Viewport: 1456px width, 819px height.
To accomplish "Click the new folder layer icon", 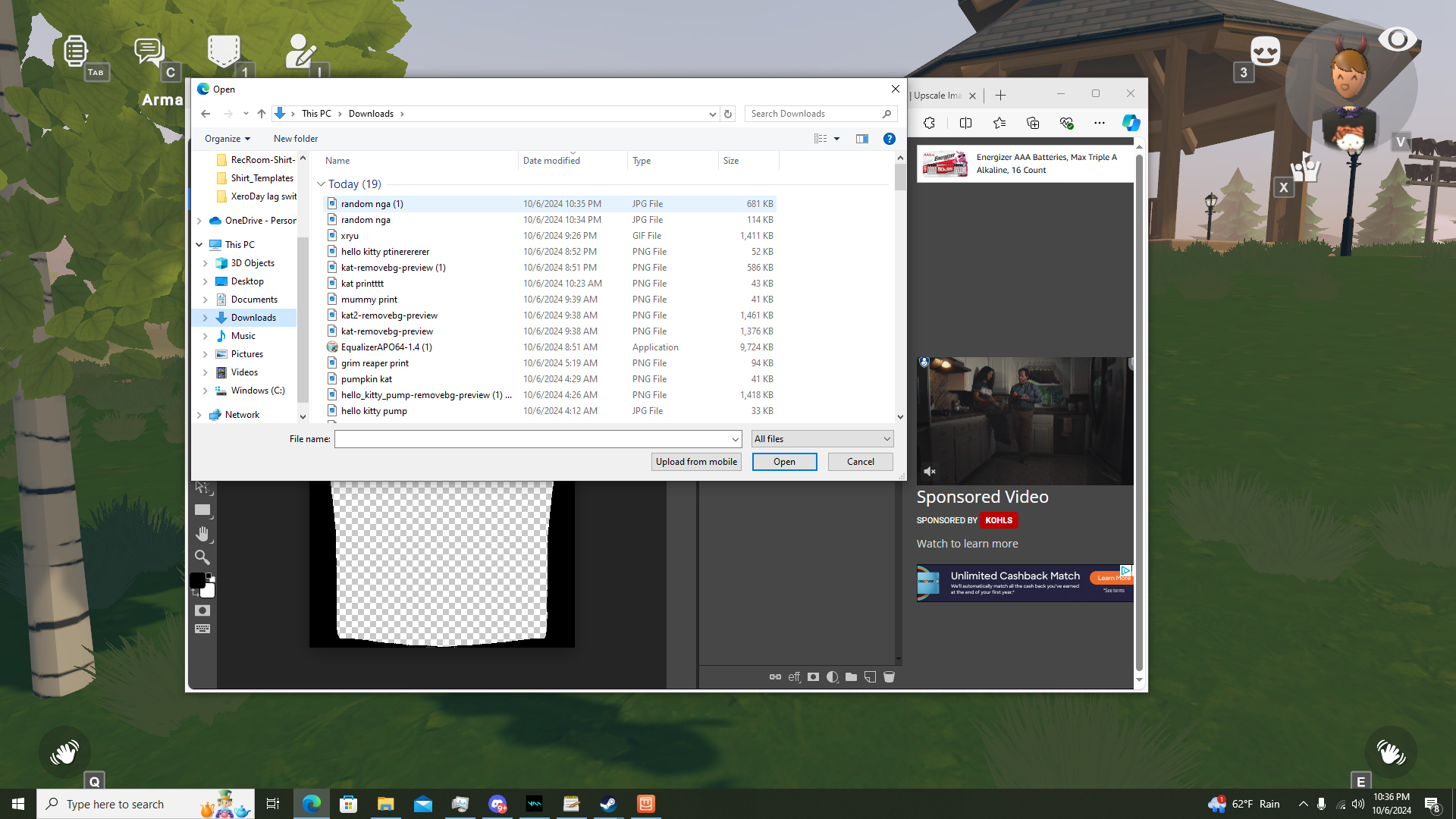I will [851, 677].
